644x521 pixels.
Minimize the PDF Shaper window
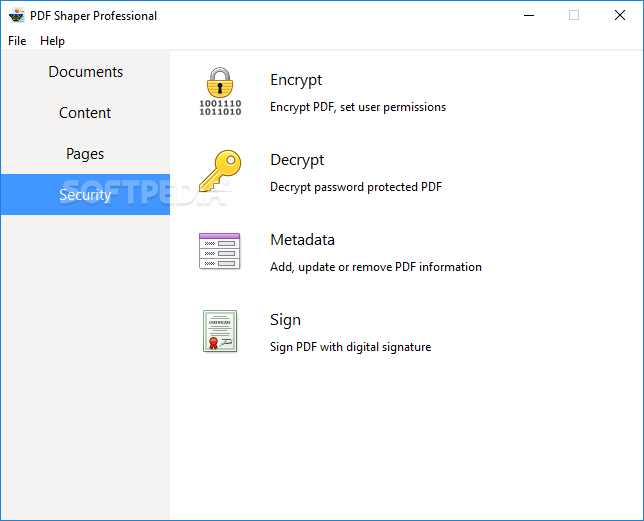[x=529, y=16]
